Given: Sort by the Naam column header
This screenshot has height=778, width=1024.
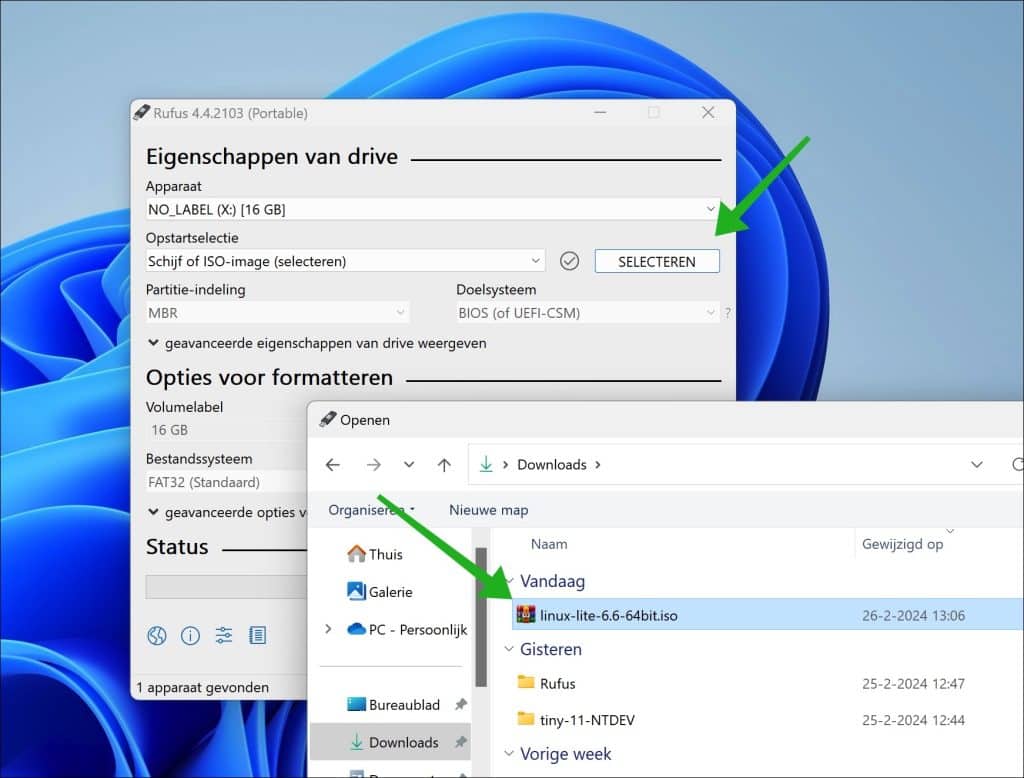Looking at the screenshot, I should pyautogui.click(x=549, y=544).
